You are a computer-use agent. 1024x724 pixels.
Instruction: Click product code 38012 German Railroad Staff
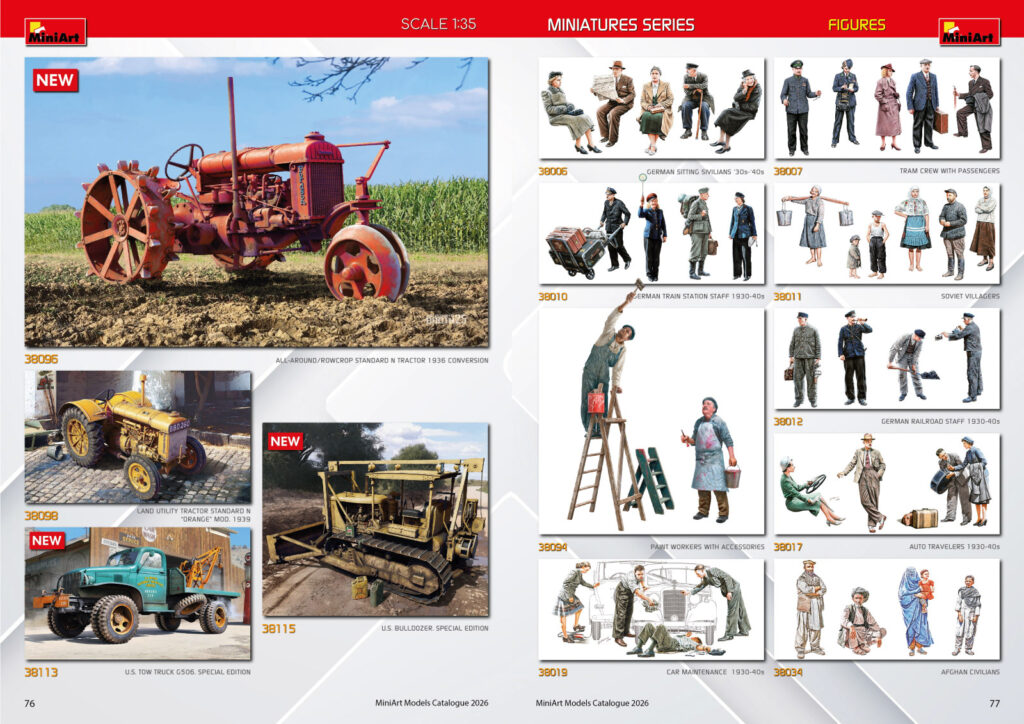tap(788, 422)
